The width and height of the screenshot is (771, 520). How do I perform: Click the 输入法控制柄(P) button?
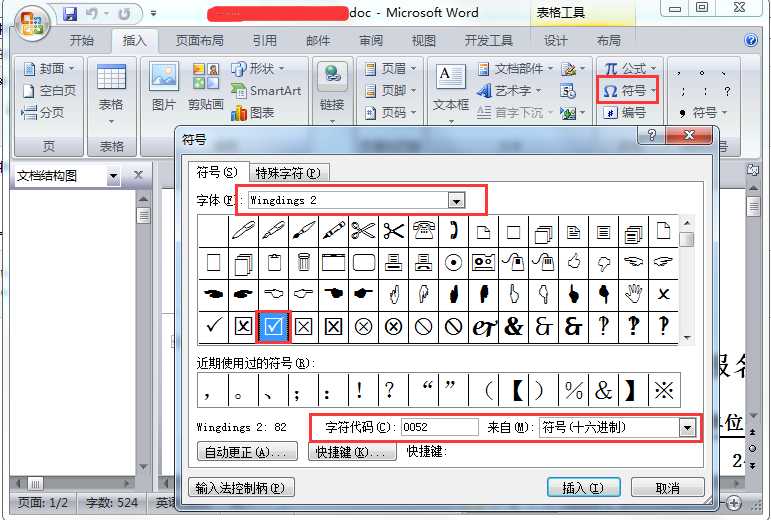pyautogui.click(x=241, y=488)
